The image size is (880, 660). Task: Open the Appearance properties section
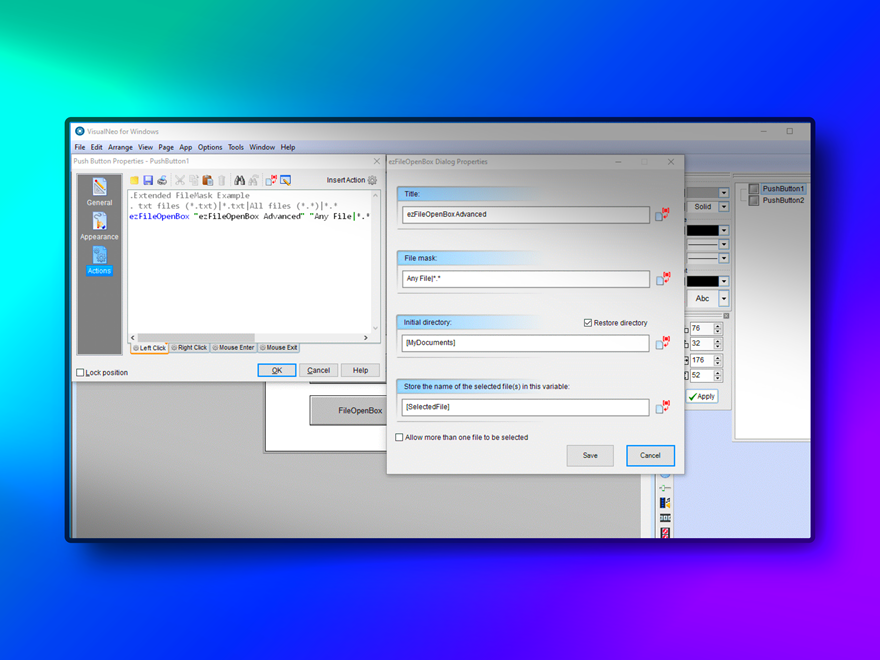click(x=99, y=226)
